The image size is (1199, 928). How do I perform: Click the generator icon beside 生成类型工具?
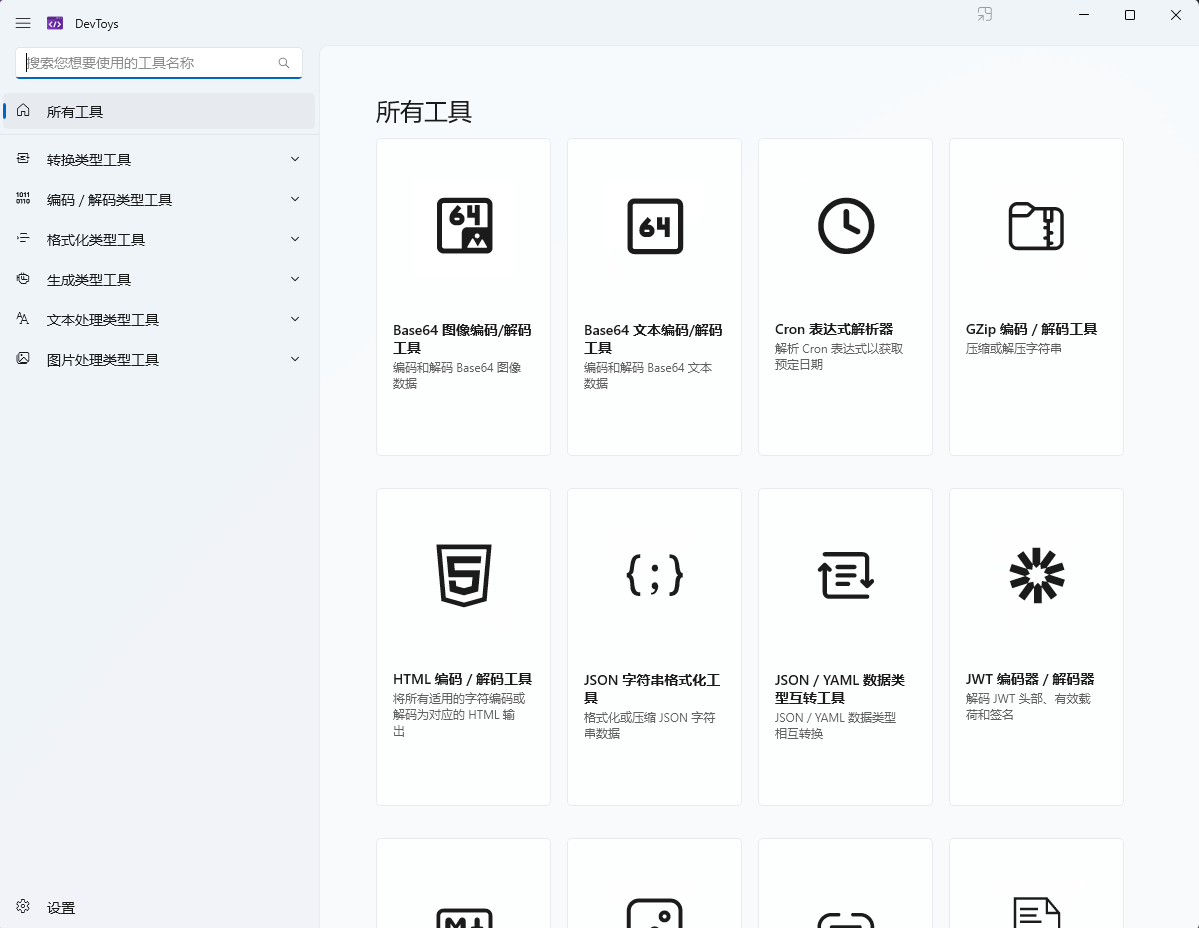click(x=23, y=278)
